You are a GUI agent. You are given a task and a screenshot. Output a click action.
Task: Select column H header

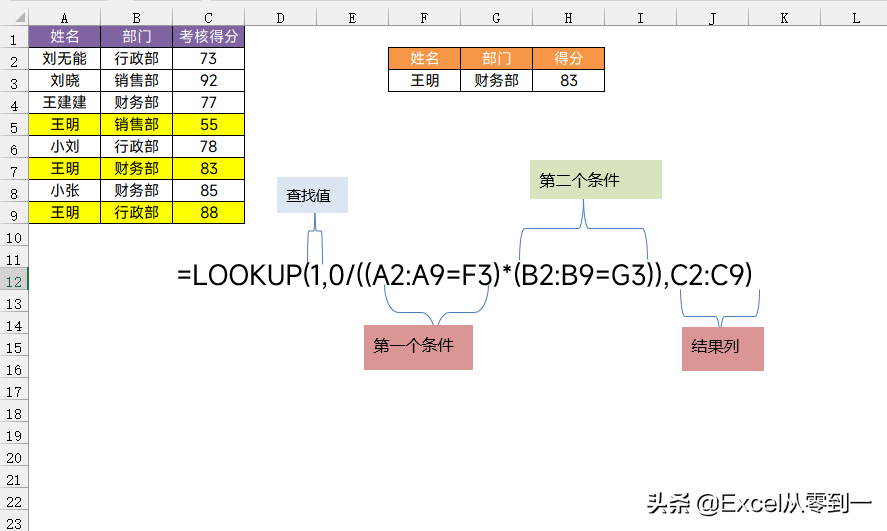point(568,18)
